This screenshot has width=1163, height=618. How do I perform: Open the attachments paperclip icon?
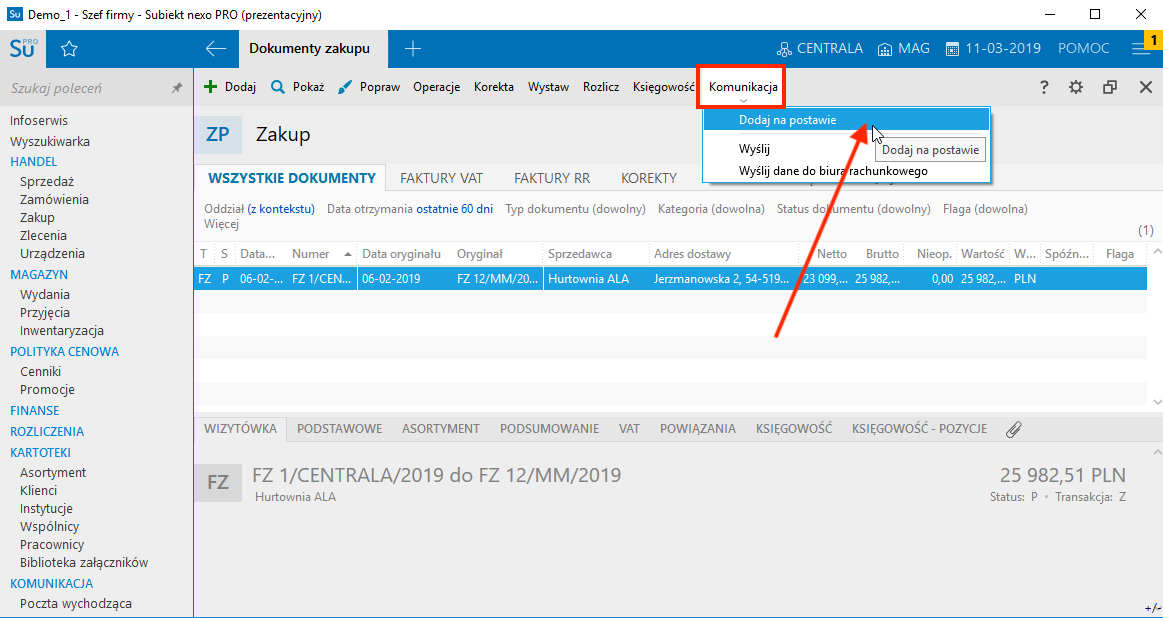[1013, 428]
